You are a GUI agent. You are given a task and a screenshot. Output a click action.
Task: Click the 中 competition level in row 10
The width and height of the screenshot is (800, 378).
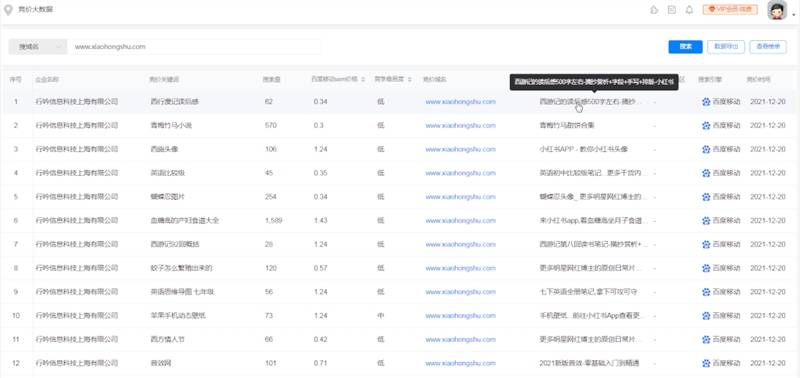pos(381,316)
